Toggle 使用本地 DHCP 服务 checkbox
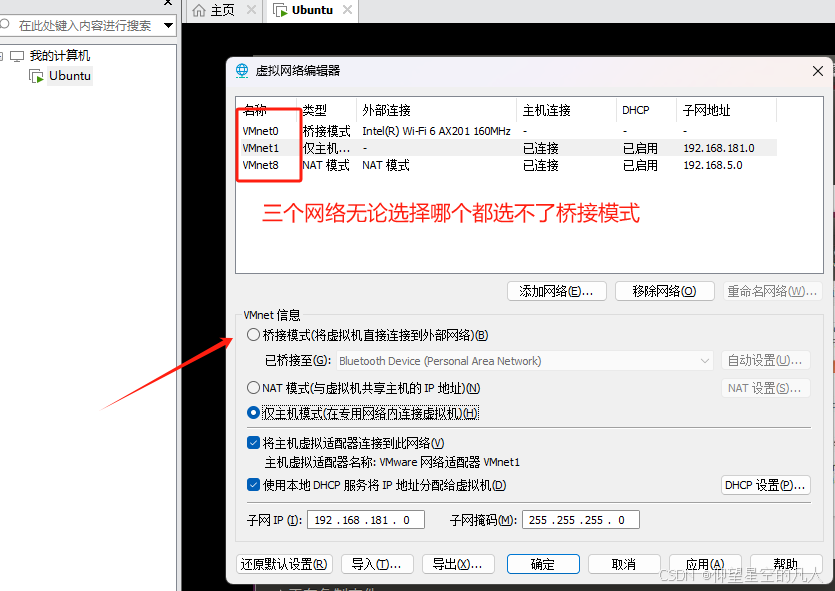Screen dimensions: 835x591 point(253,485)
